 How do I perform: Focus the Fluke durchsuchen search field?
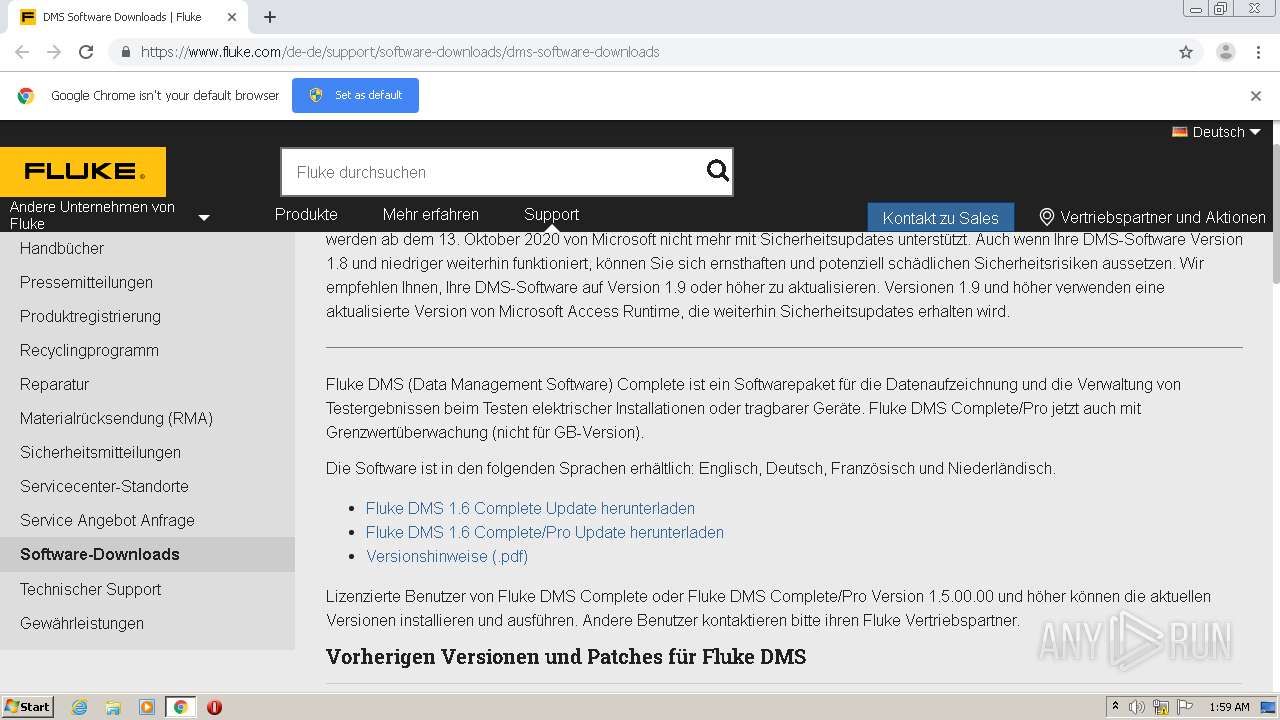(x=495, y=172)
